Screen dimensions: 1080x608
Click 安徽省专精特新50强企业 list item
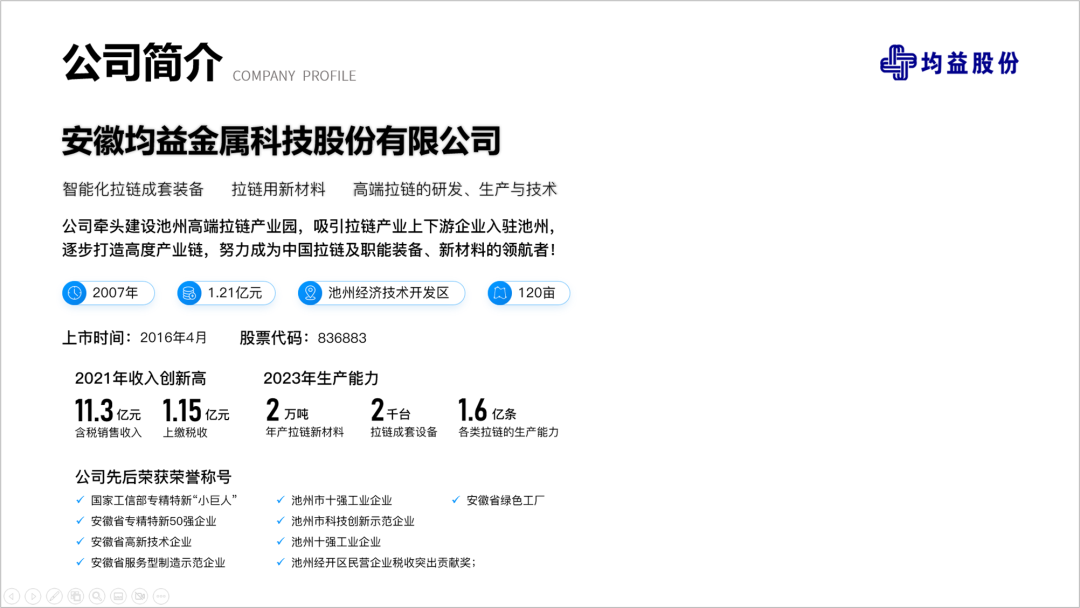point(154,521)
